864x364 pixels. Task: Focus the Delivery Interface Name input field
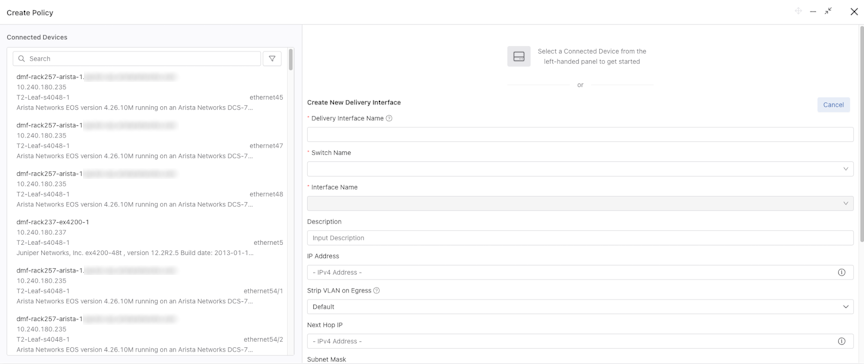coord(580,134)
